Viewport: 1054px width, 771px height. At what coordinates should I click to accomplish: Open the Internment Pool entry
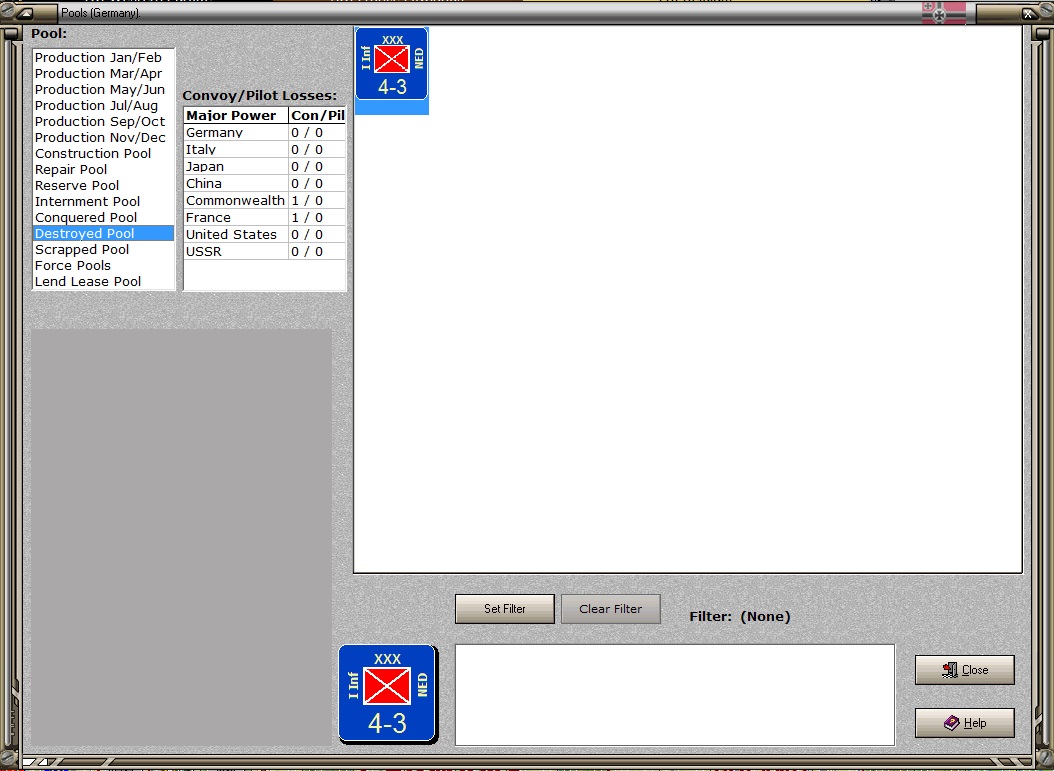104,202
